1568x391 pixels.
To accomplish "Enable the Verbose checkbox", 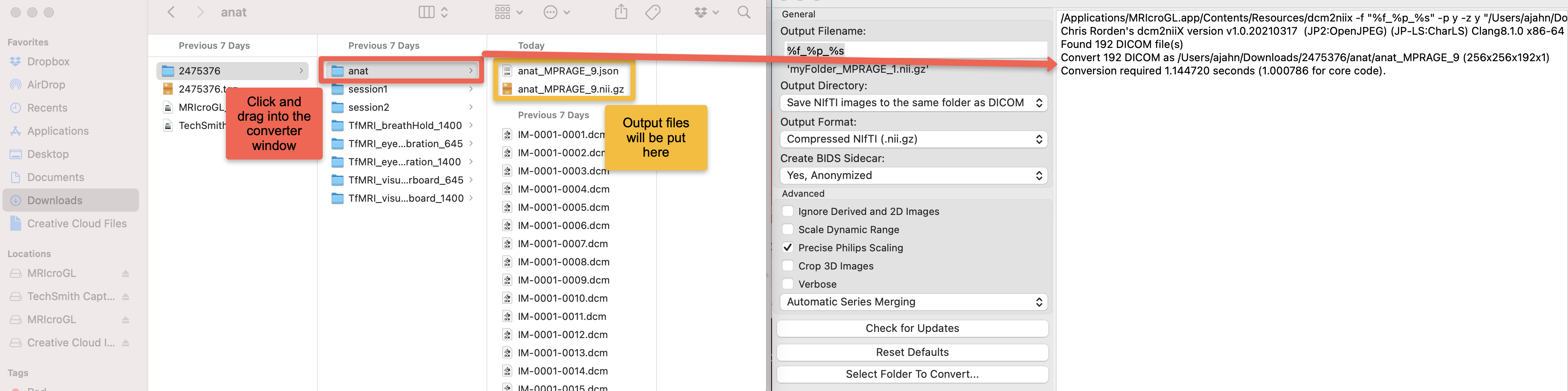I will (x=788, y=284).
